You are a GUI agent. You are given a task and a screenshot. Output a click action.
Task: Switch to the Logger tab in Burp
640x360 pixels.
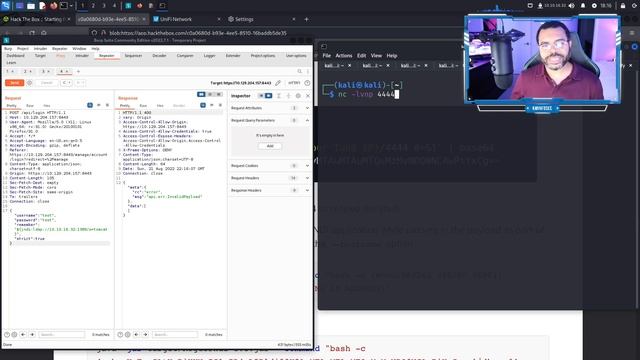tap(209, 56)
